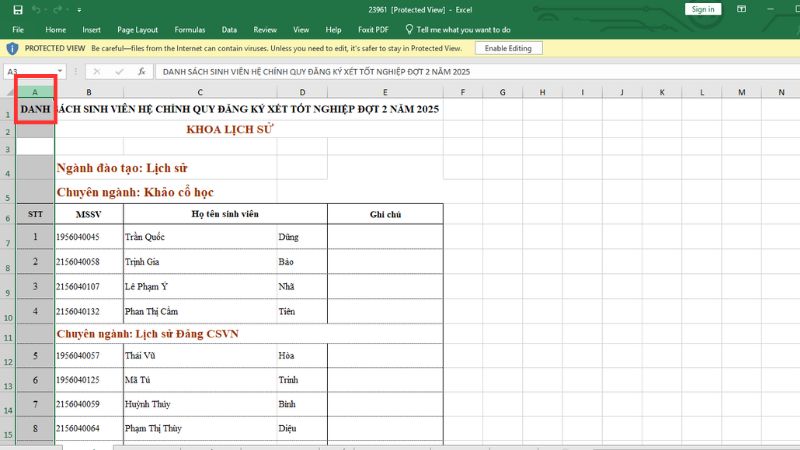Click the Select All corner triangle

(x=8, y=92)
